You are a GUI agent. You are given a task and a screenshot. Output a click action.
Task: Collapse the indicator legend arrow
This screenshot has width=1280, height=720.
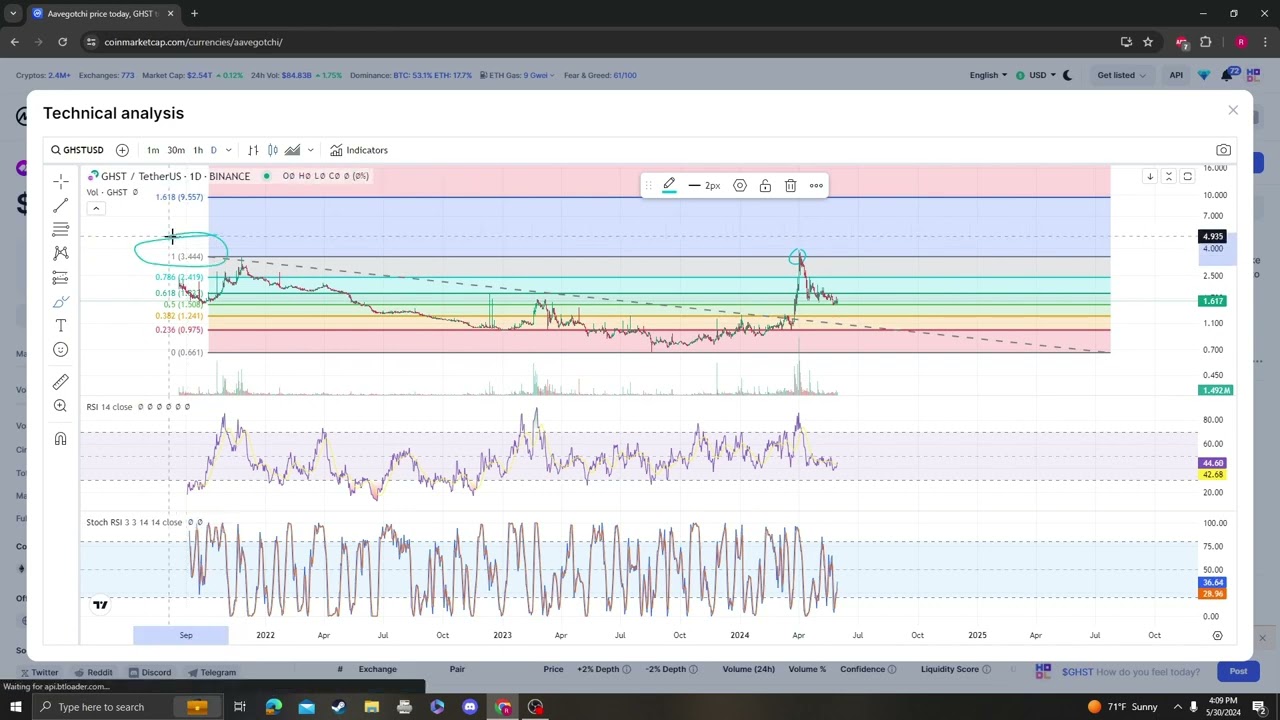pyautogui.click(x=96, y=208)
